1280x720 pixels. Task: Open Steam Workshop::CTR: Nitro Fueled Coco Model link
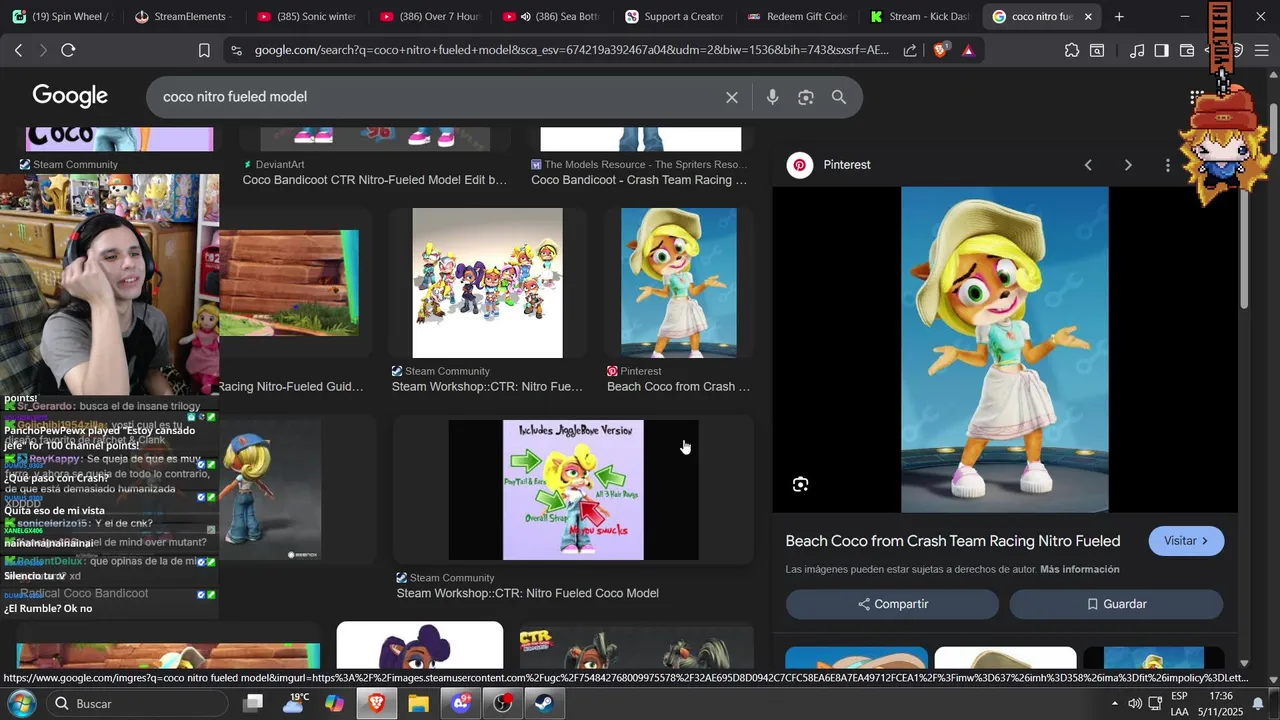tap(527, 593)
